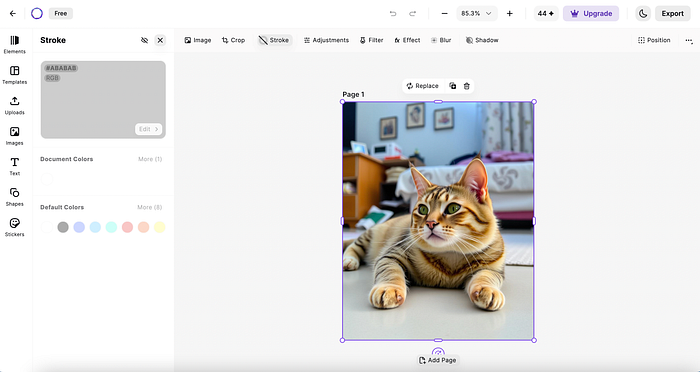Expand Document Colors via More (1)
This screenshot has width=700, height=372.
pos(150,159)
